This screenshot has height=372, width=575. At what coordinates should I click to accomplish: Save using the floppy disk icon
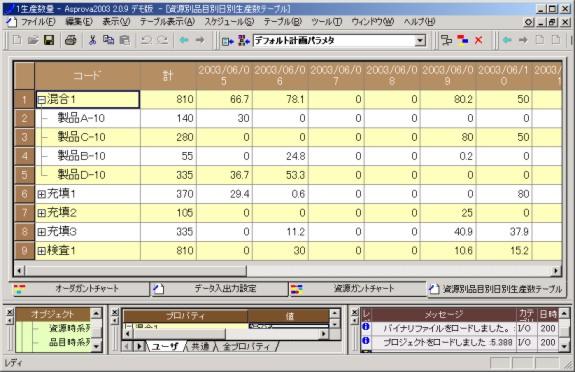tap(49, 40)
